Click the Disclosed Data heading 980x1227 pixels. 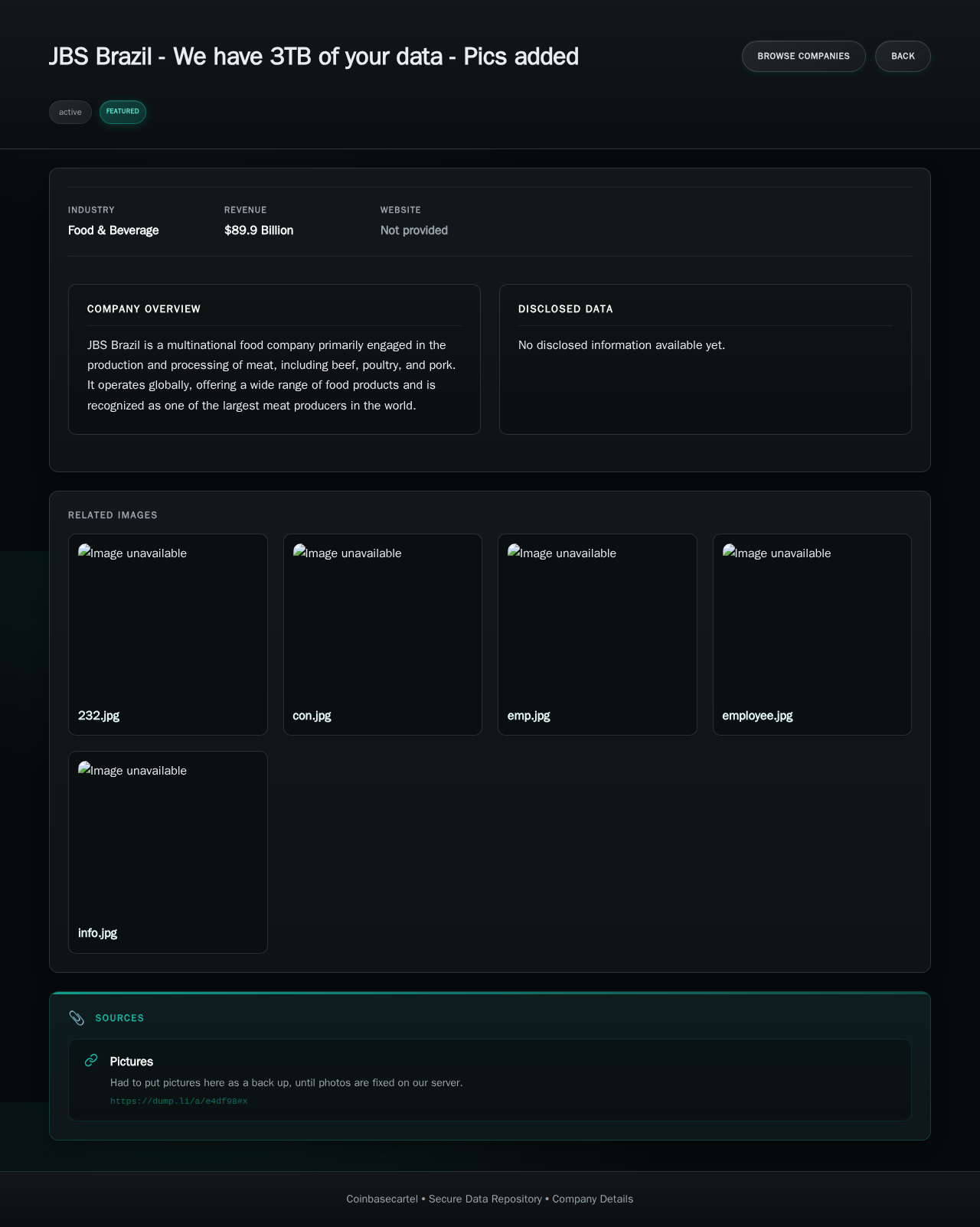[565, 309]
